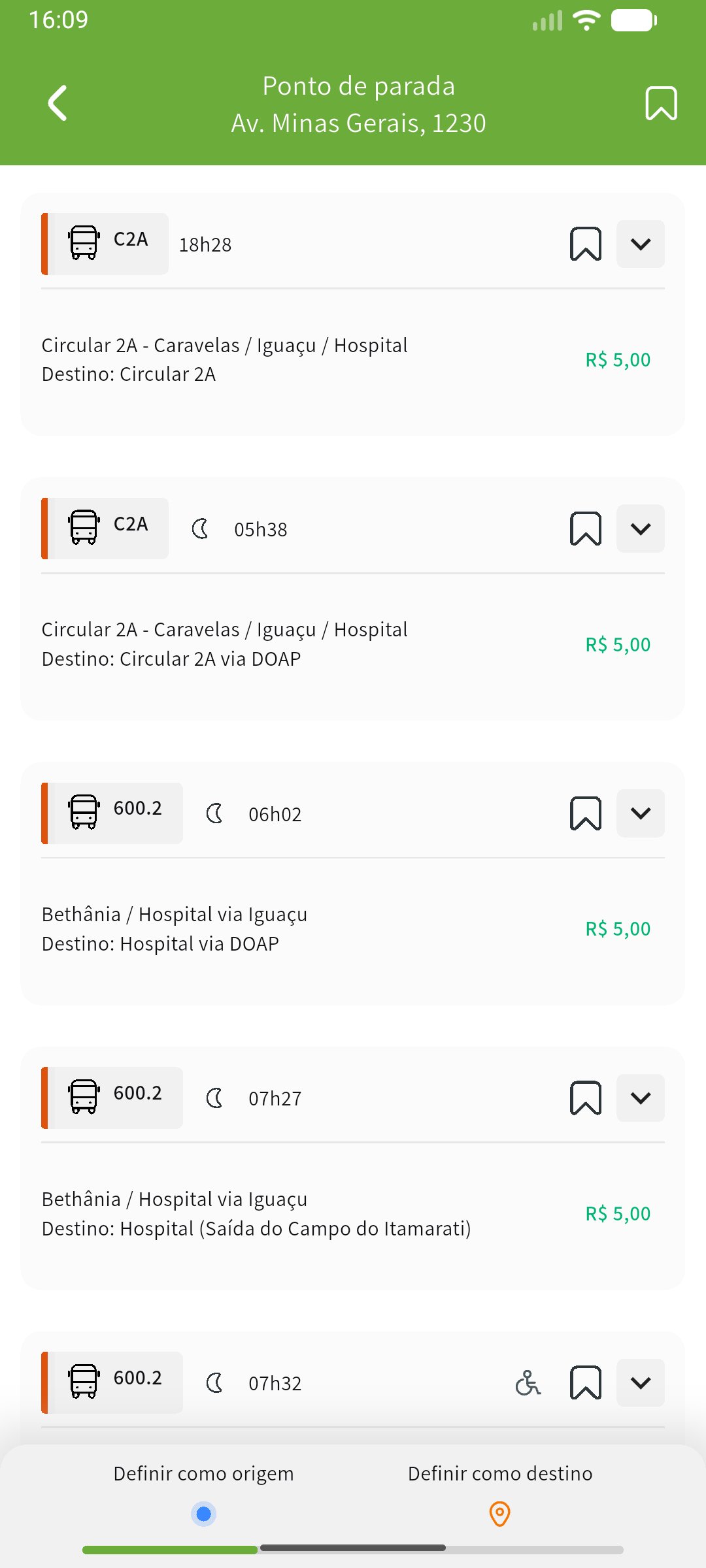Viewport: 706px width, 1568px height.
Task: Bookmark the 600.2 07h32 departure
Action: (586, 1382)
